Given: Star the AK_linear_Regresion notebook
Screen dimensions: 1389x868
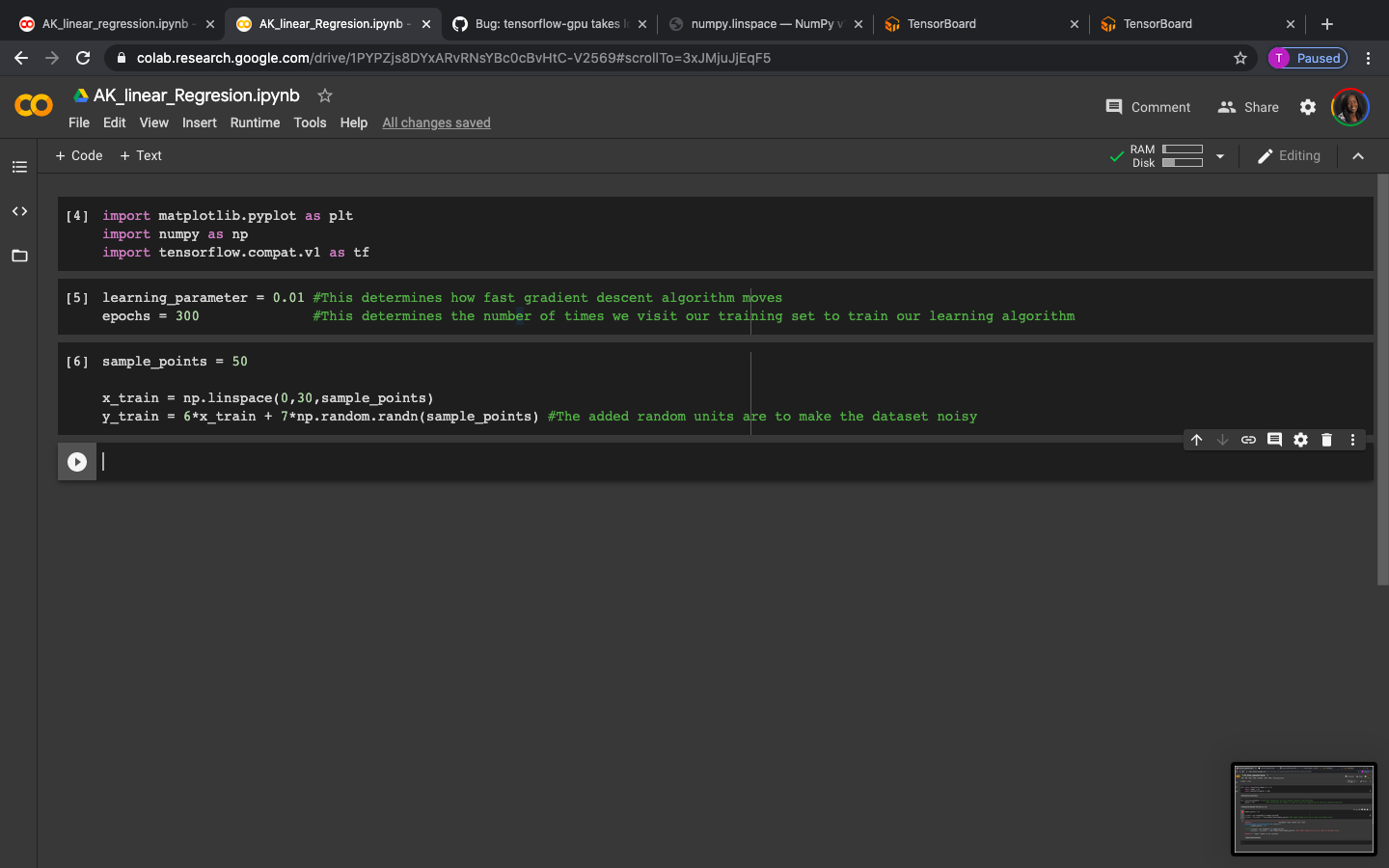Looking at the screenshot, I should coord(324,95).
